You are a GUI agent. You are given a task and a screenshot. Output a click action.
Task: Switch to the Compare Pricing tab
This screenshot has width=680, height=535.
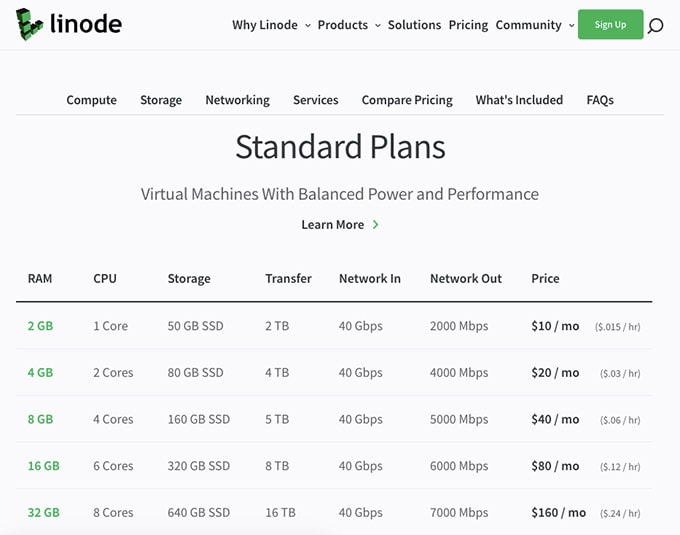[407, 100]
